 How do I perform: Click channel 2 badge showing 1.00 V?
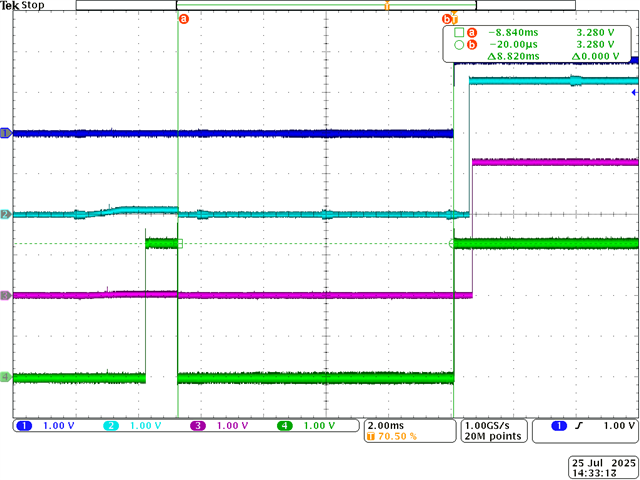point(133,426)
